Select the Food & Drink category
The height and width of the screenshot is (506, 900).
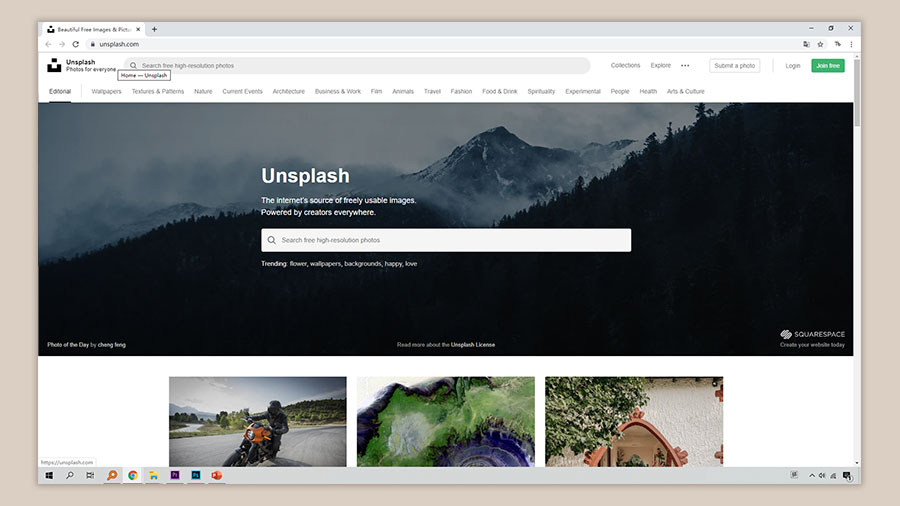[x=499, y=91]
